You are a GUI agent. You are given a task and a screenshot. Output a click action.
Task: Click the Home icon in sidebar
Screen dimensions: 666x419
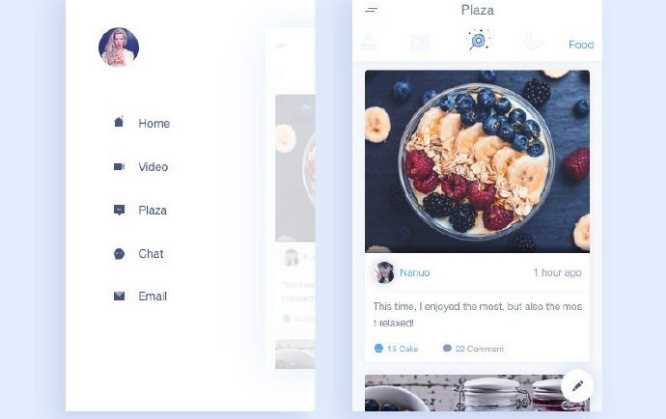(x=119, y=122)
